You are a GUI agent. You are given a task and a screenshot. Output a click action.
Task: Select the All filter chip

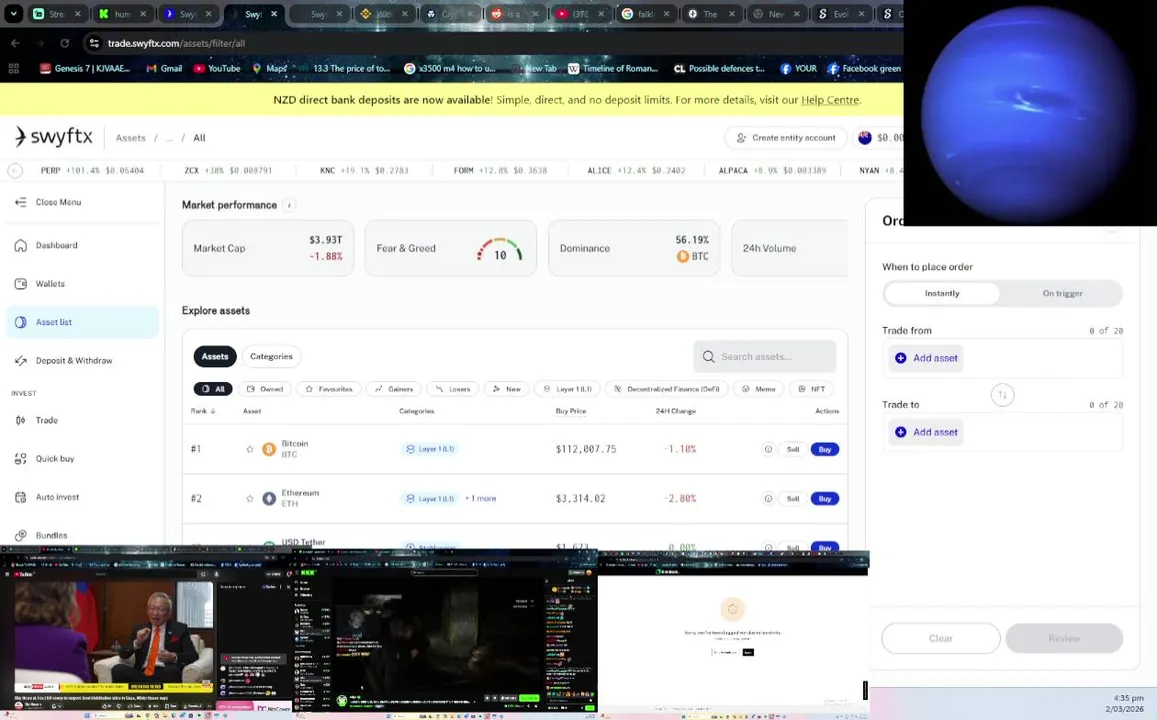coord(213,389)
